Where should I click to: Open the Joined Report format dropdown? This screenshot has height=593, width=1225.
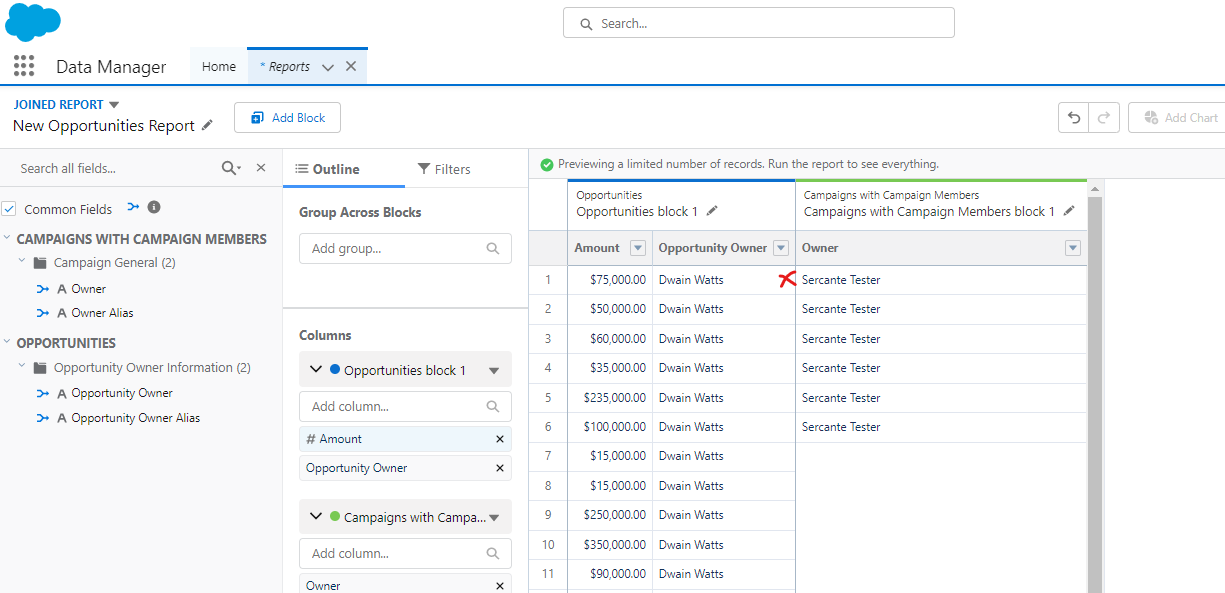114,105
